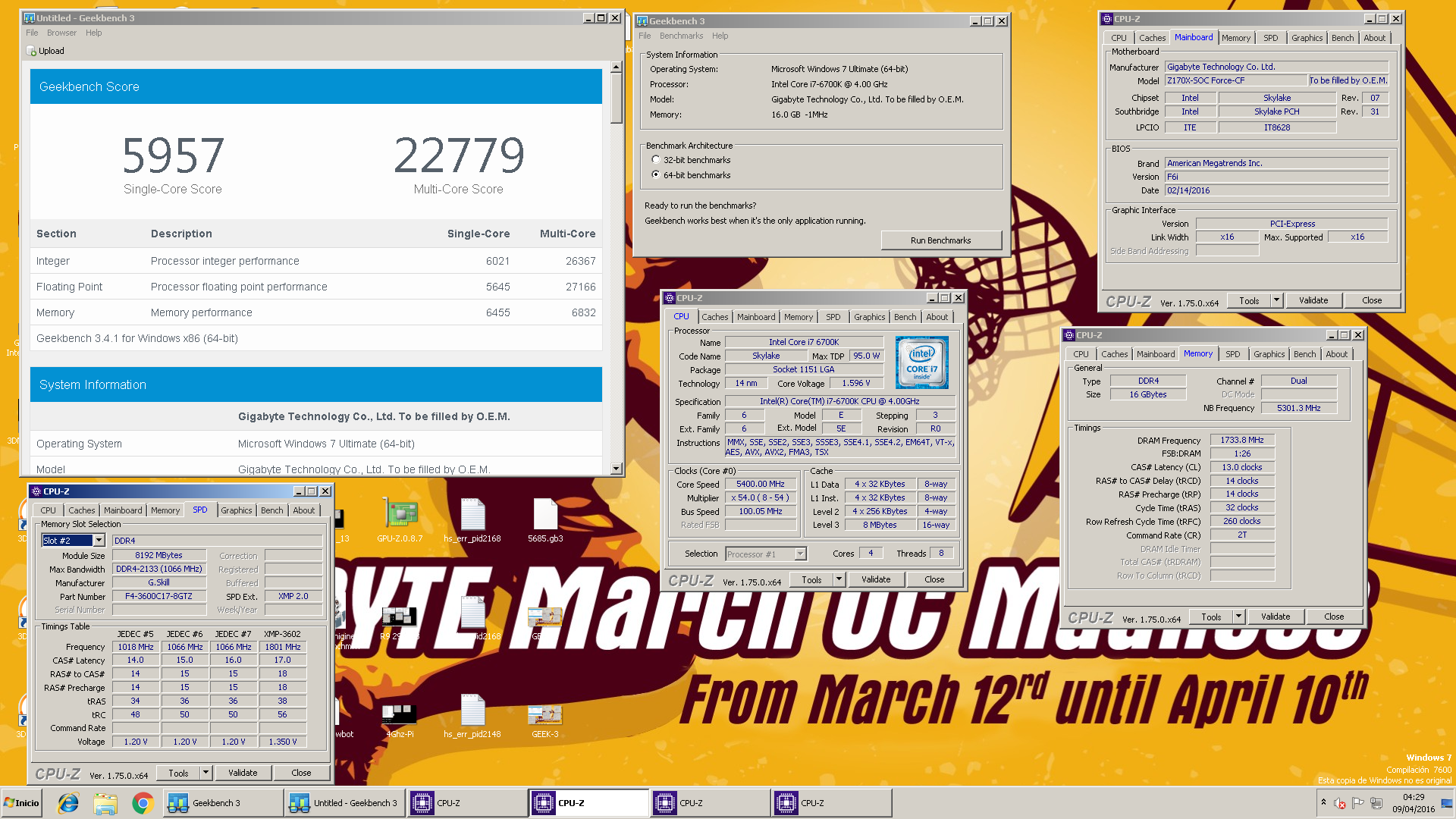Click the Untitled - Geekbench 3 title bar icon
The height and width of the screenshot is (819, 1456).
(30, 18)
